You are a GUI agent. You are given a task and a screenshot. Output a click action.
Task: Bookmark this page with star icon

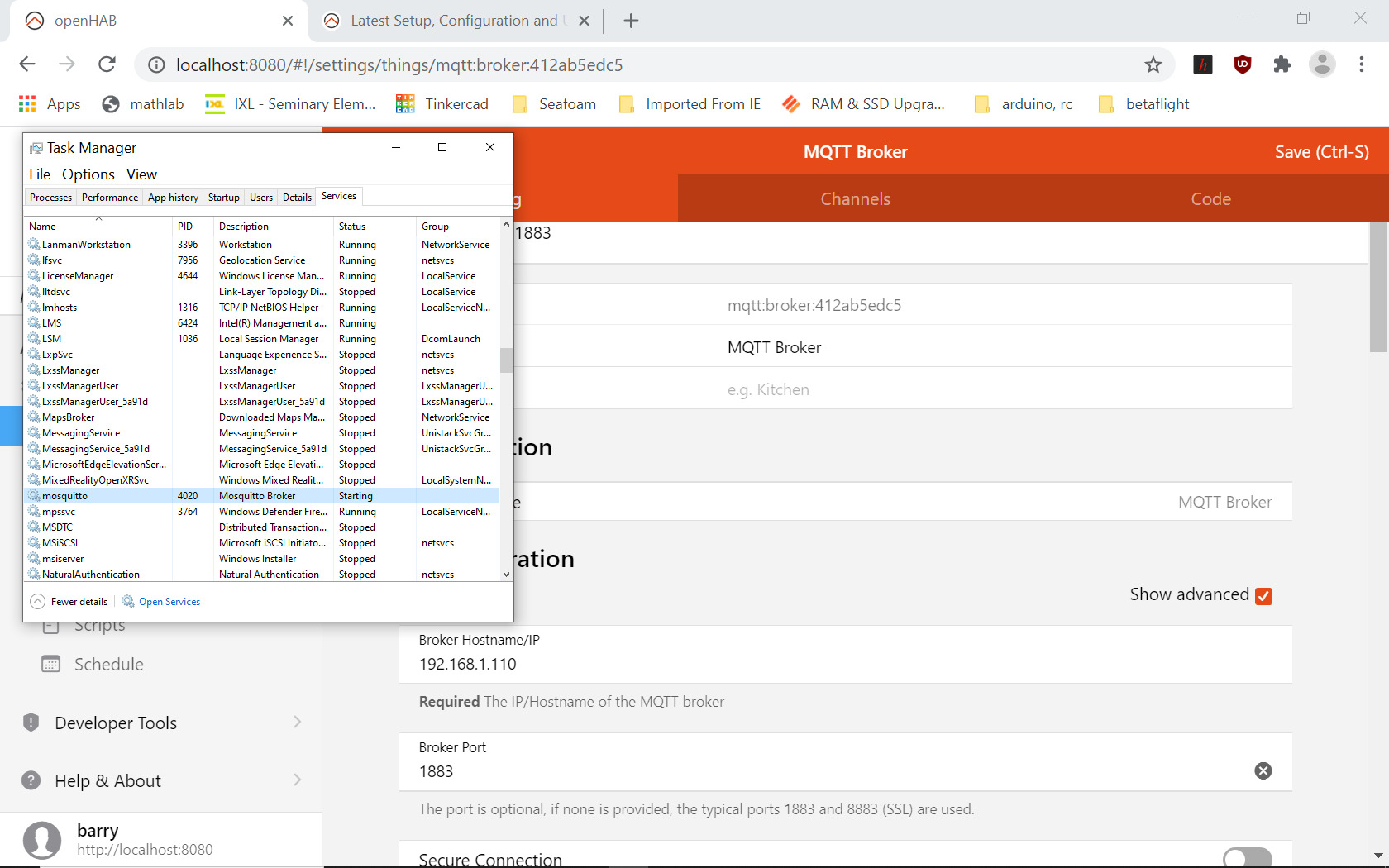(x=1153, y=64)
